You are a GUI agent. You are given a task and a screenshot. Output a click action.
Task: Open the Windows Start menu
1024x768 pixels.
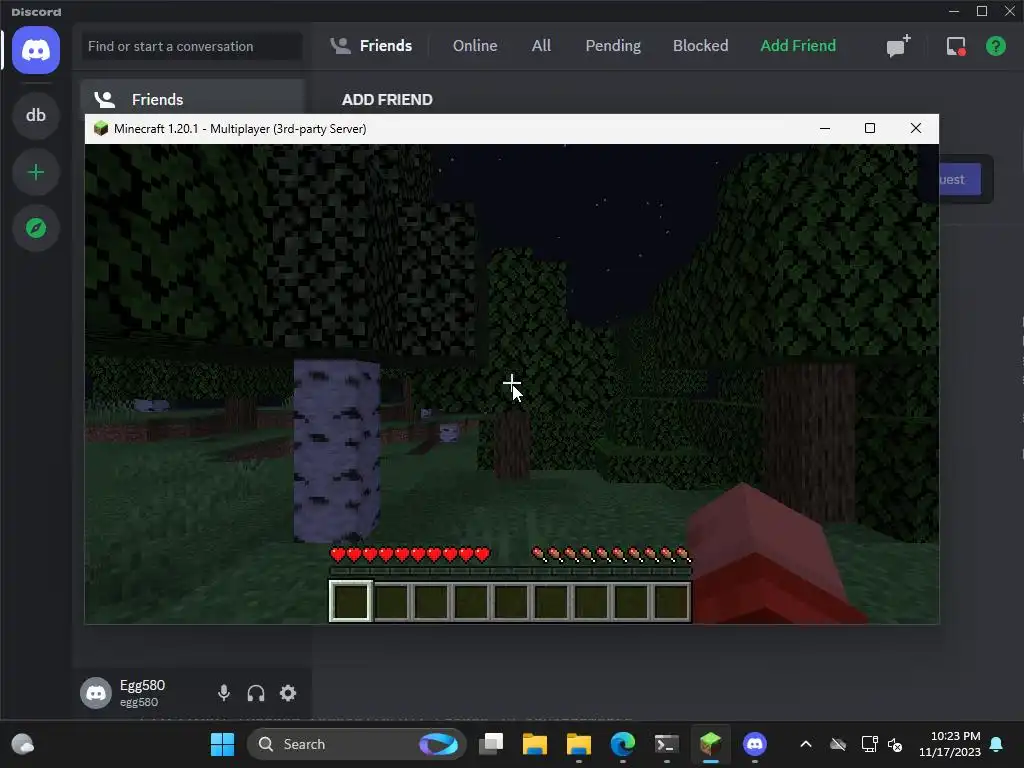point(222,744)
